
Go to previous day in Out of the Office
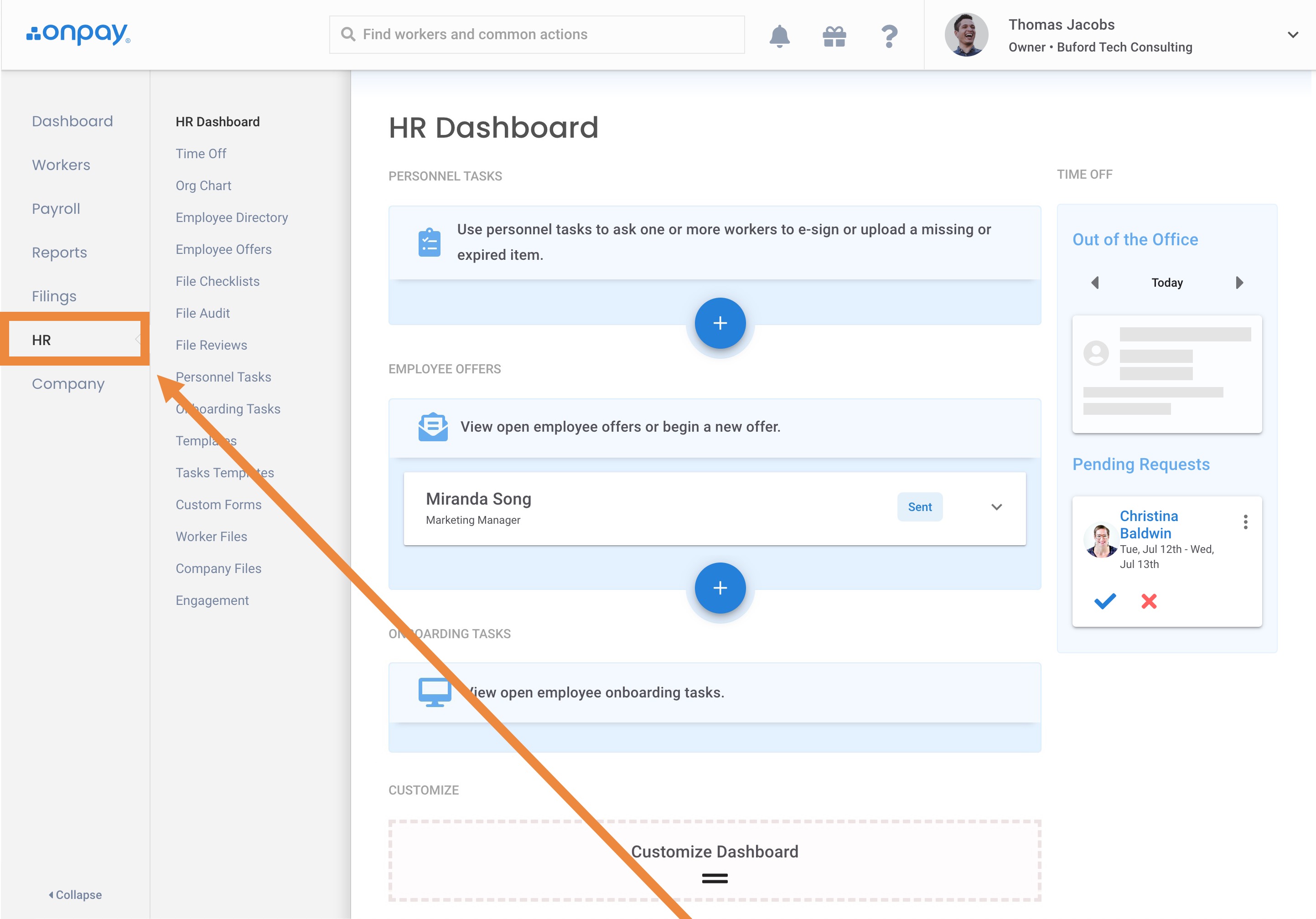(1095, 283)
